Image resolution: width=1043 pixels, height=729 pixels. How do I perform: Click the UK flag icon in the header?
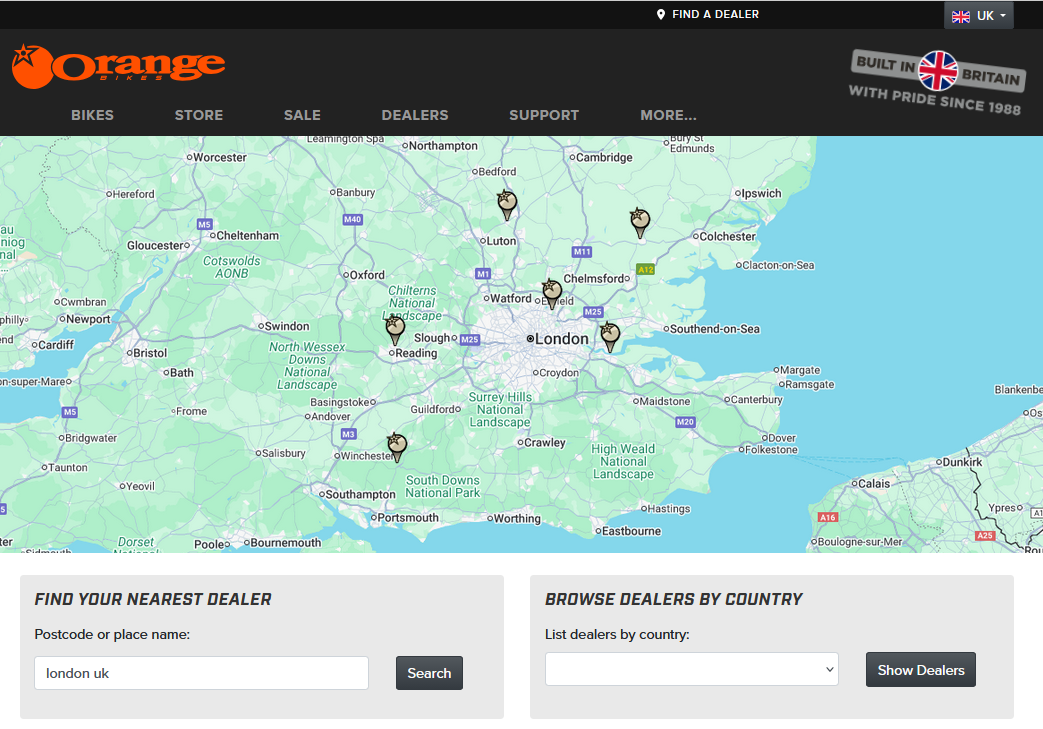pos(960,15)
